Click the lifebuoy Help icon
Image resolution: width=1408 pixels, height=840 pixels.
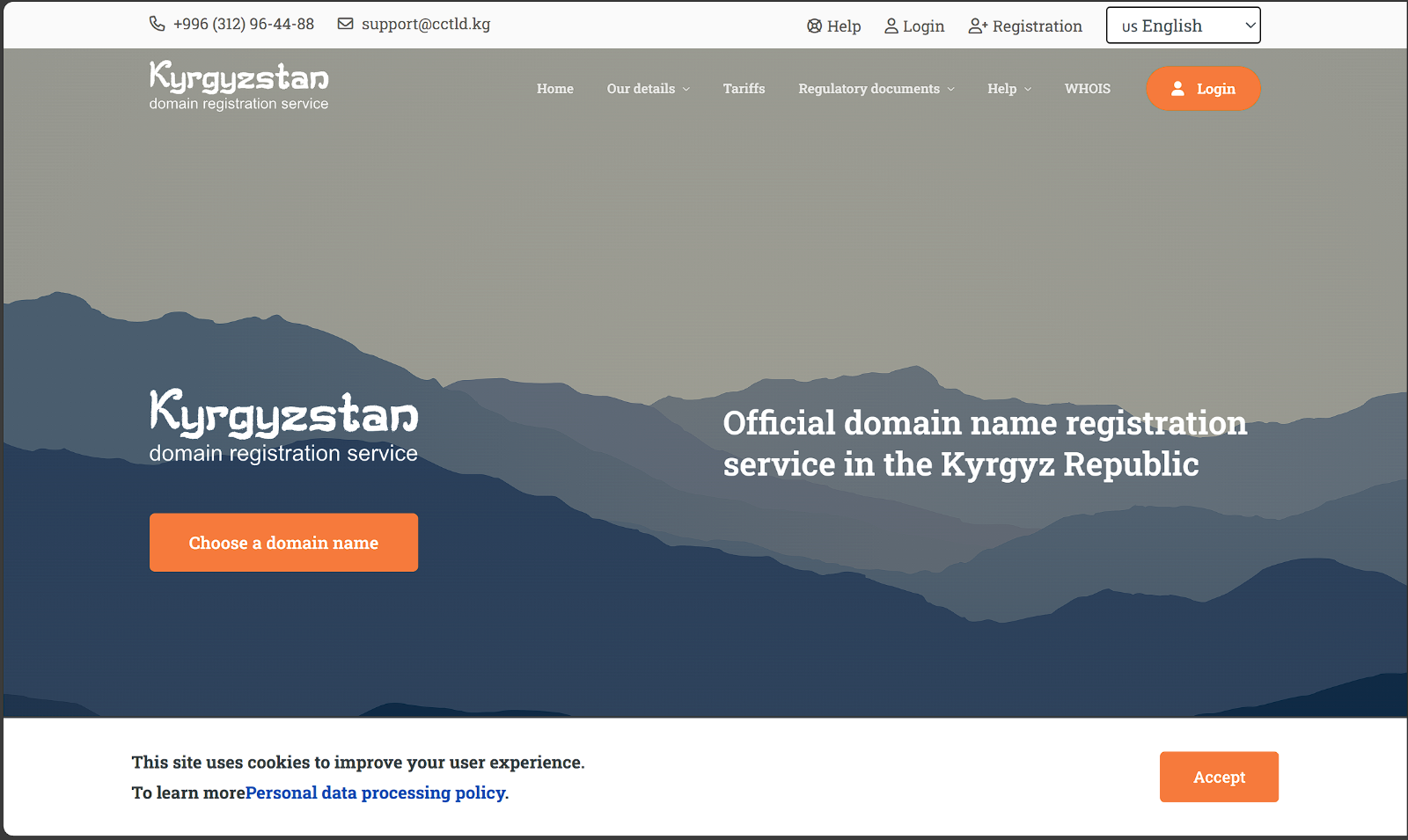(x=814, y=26)
